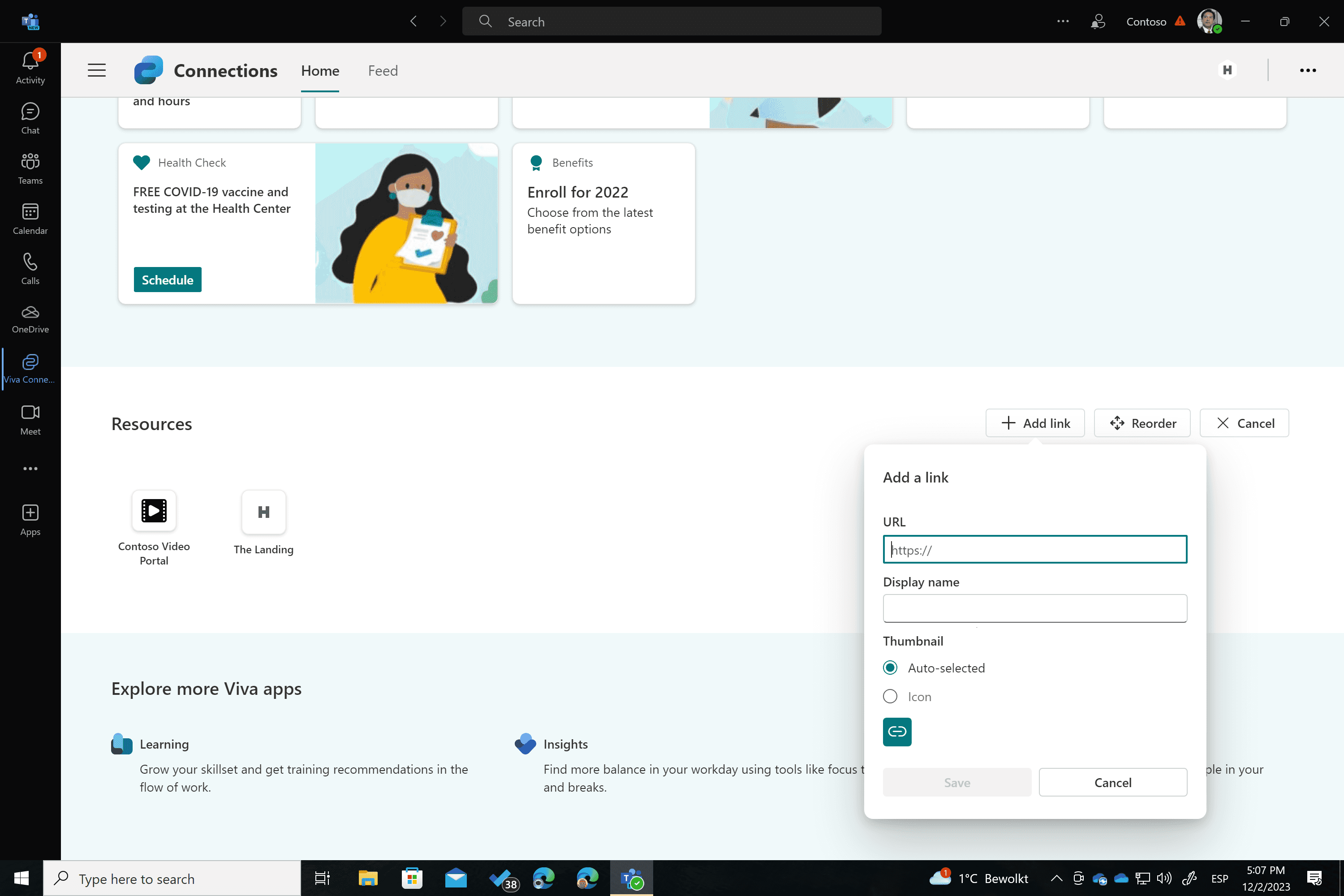
Task: Click the Teams search box
Action: point(672,21)
